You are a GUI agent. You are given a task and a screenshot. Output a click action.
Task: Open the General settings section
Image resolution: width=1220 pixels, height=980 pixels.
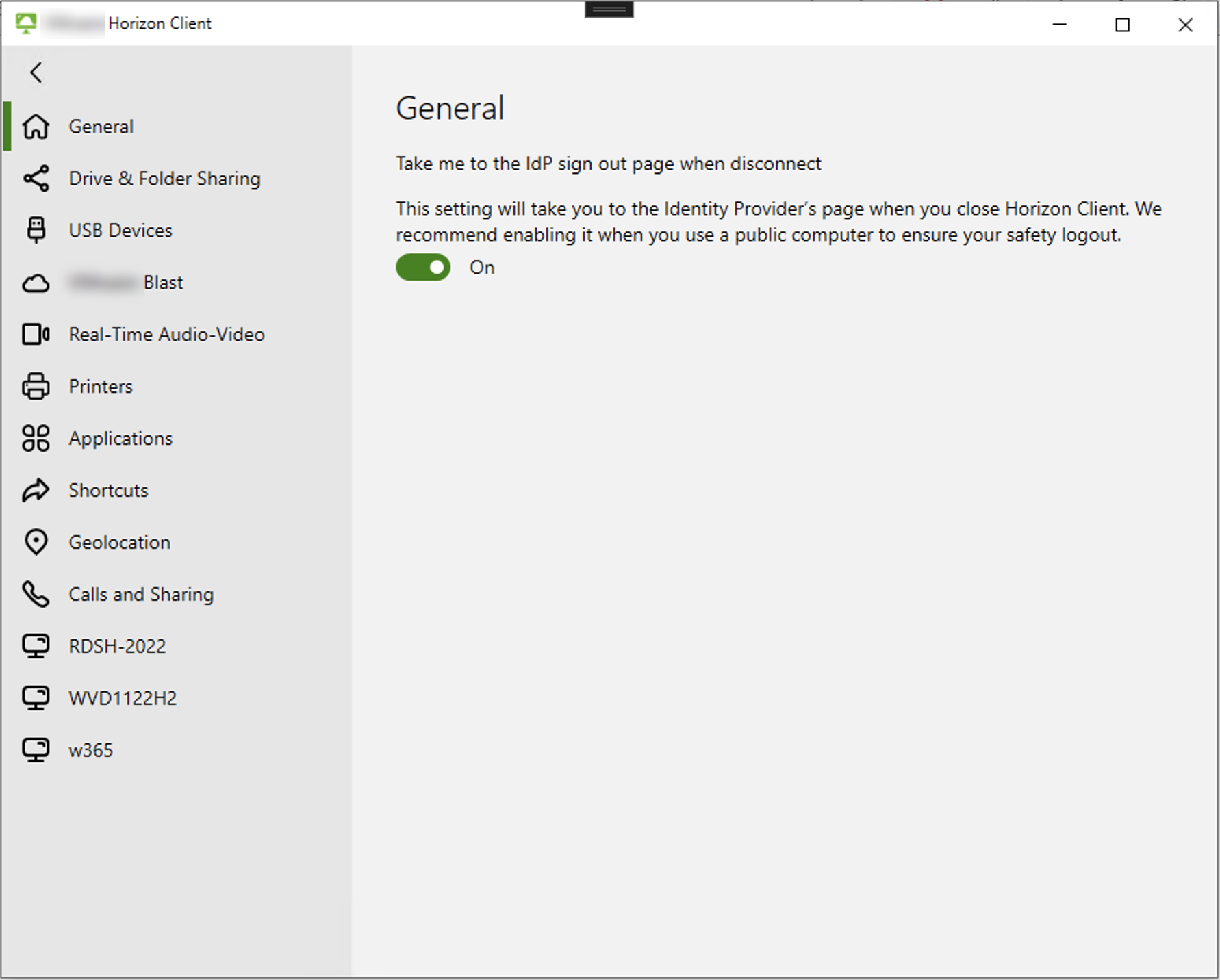point(177,127)
